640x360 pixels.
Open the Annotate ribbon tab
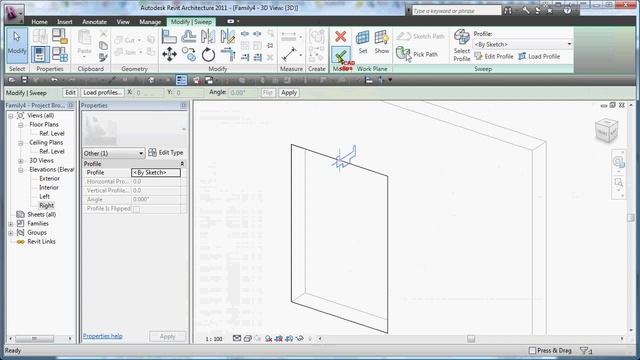(x=94, y=22)
